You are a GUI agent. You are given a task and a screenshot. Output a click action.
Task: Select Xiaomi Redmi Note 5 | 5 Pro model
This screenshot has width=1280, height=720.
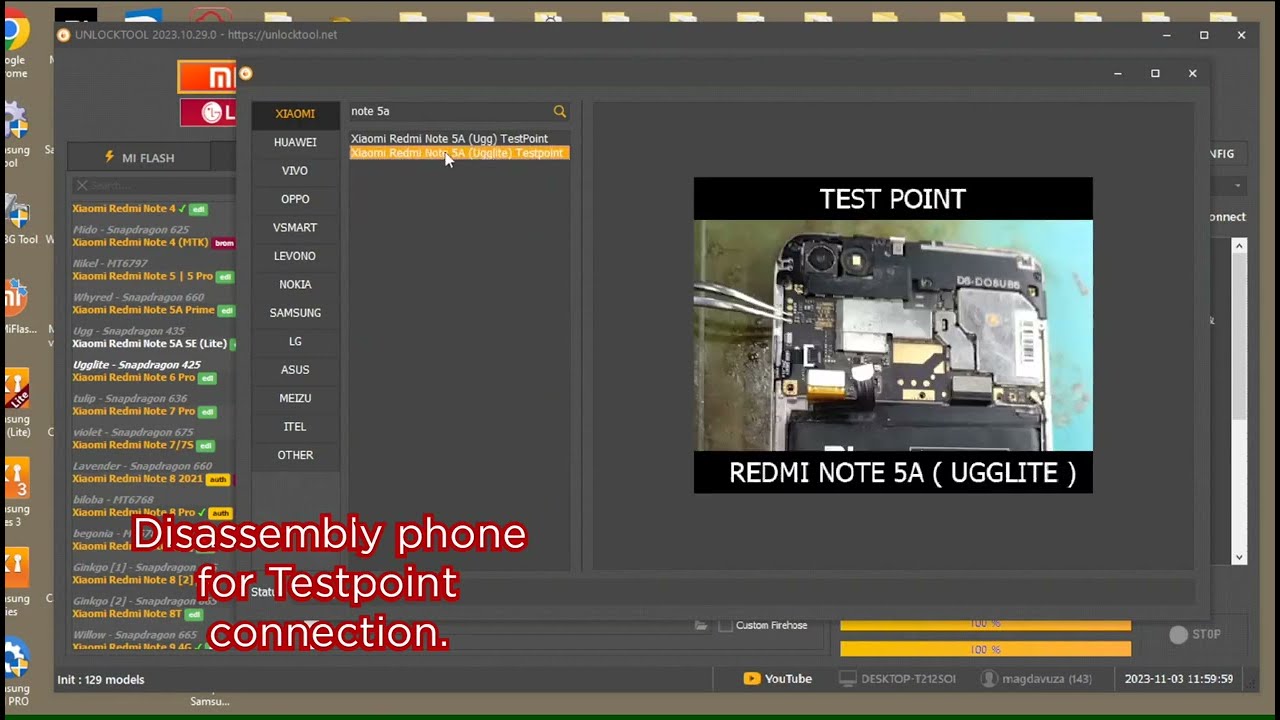[142, 276]
